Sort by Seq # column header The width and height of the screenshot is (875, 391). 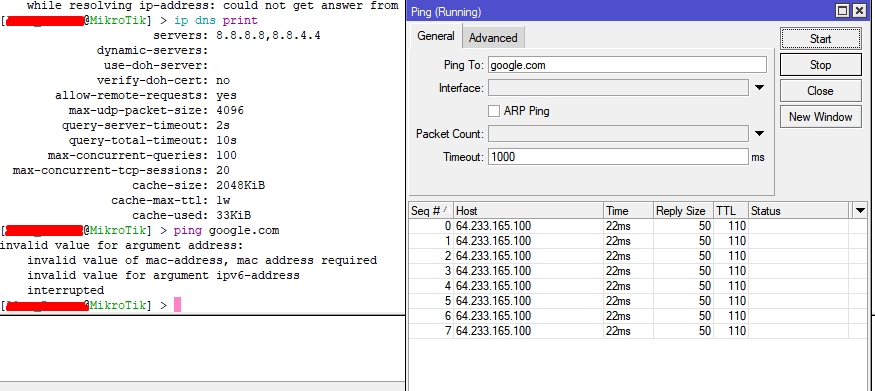coord(431,211)
